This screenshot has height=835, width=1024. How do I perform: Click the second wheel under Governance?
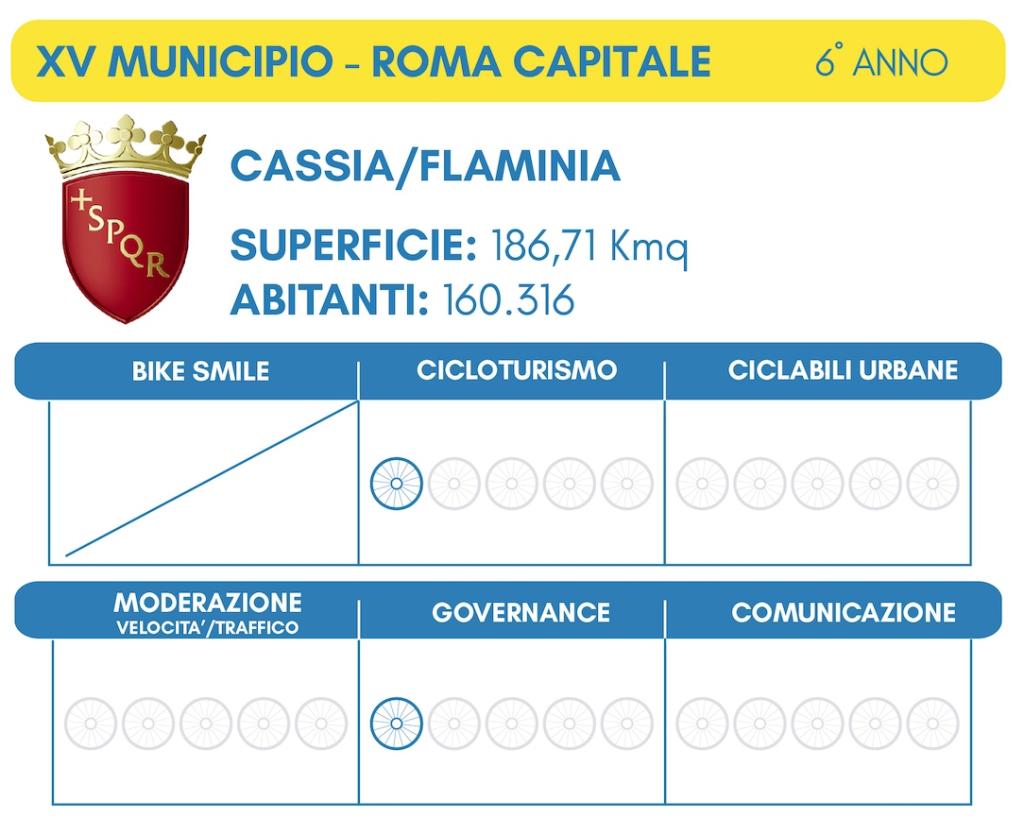click(x=454, y=723)
